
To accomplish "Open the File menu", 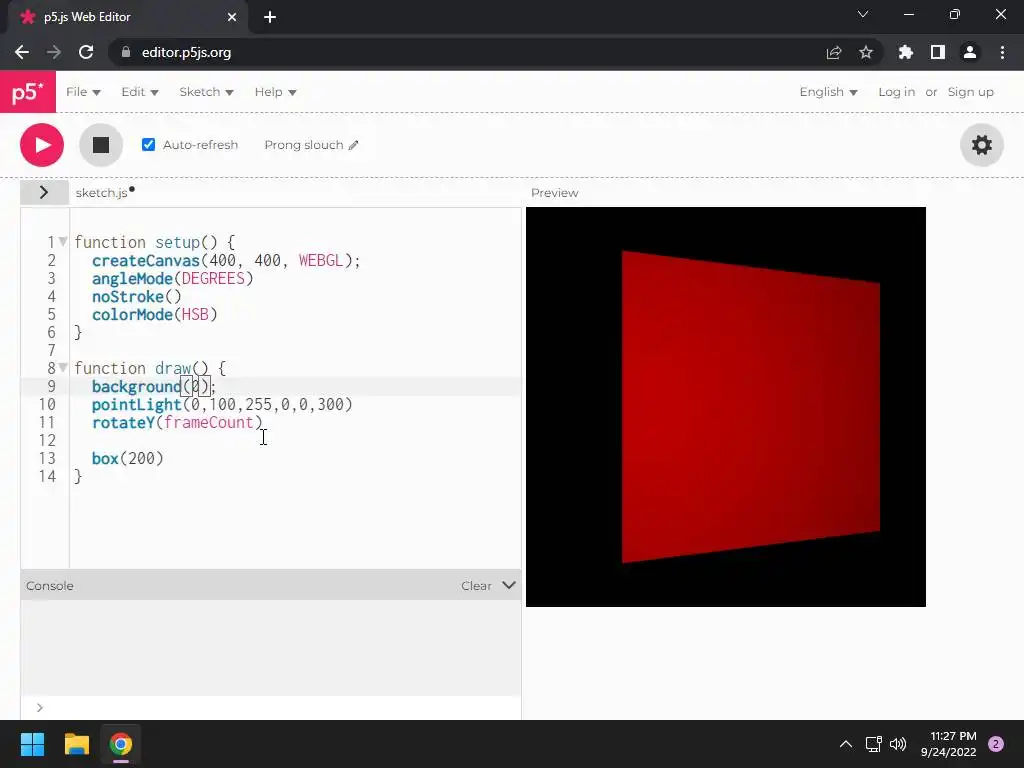I will point(83,92).
